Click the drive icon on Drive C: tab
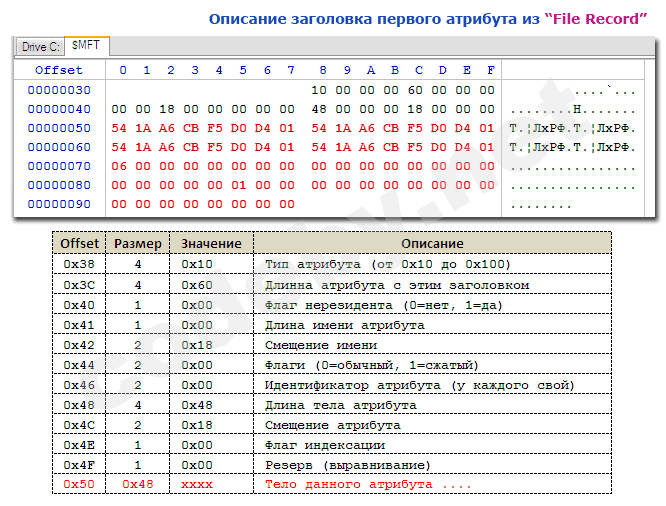 (25, 47)
